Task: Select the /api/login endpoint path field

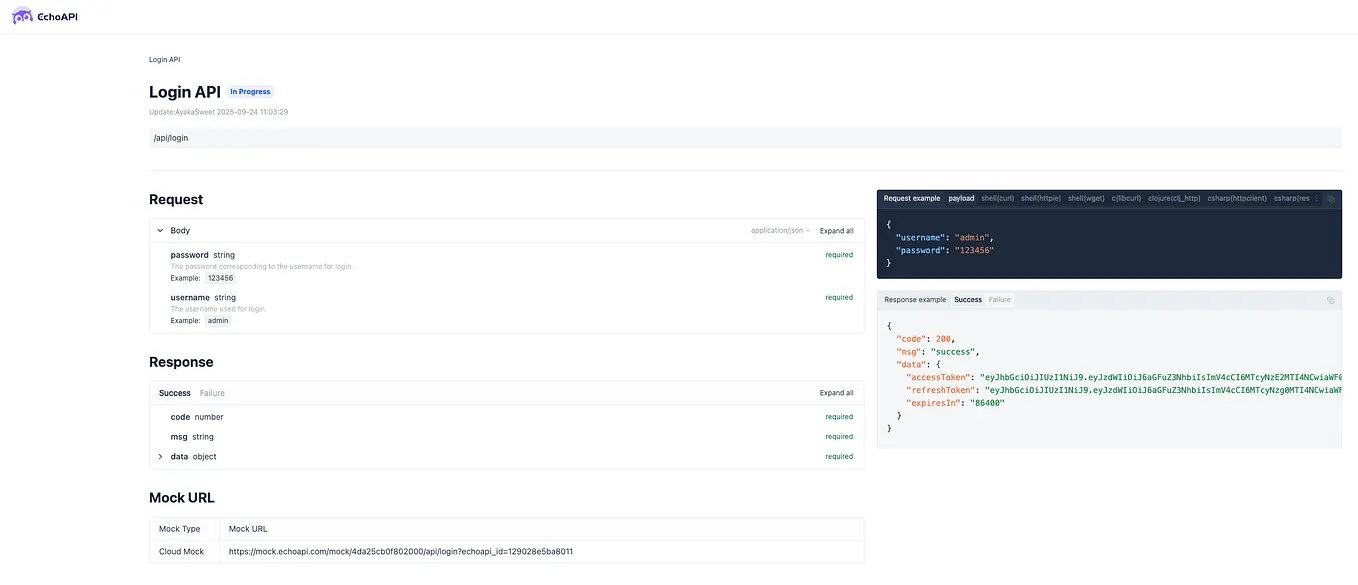Action: [400, 137]
